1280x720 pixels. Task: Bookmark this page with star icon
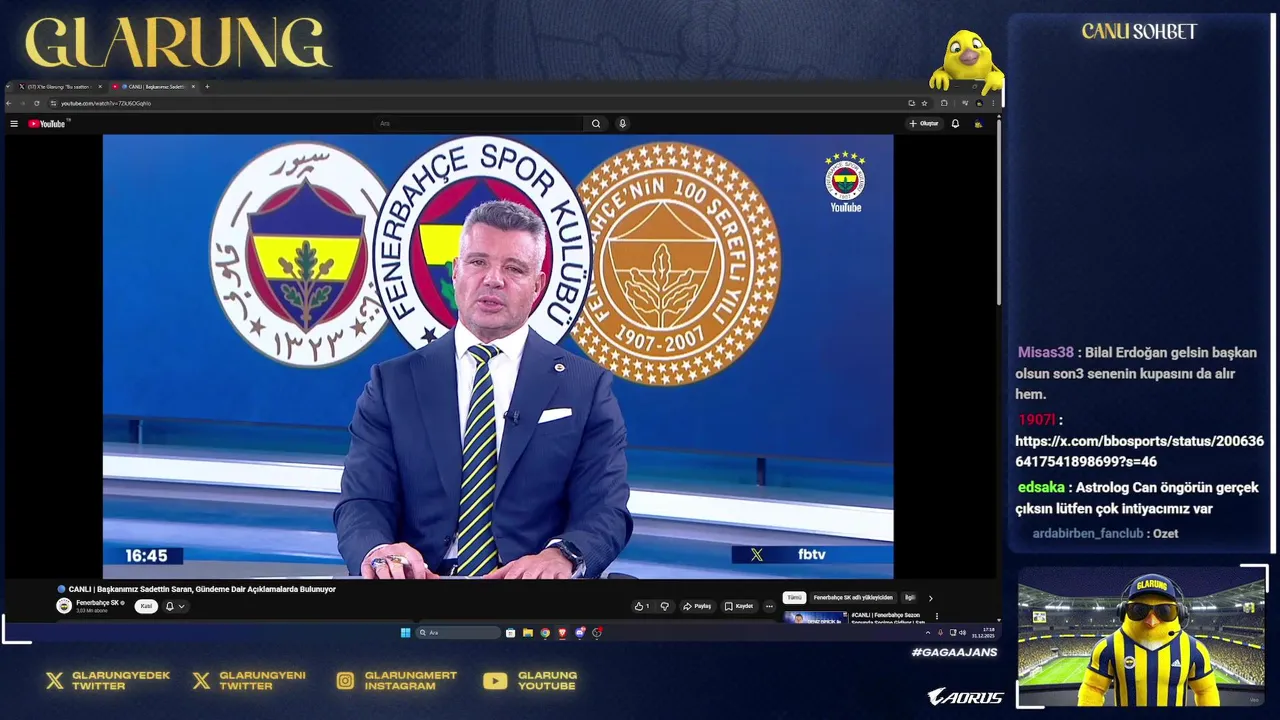[924, 103]
